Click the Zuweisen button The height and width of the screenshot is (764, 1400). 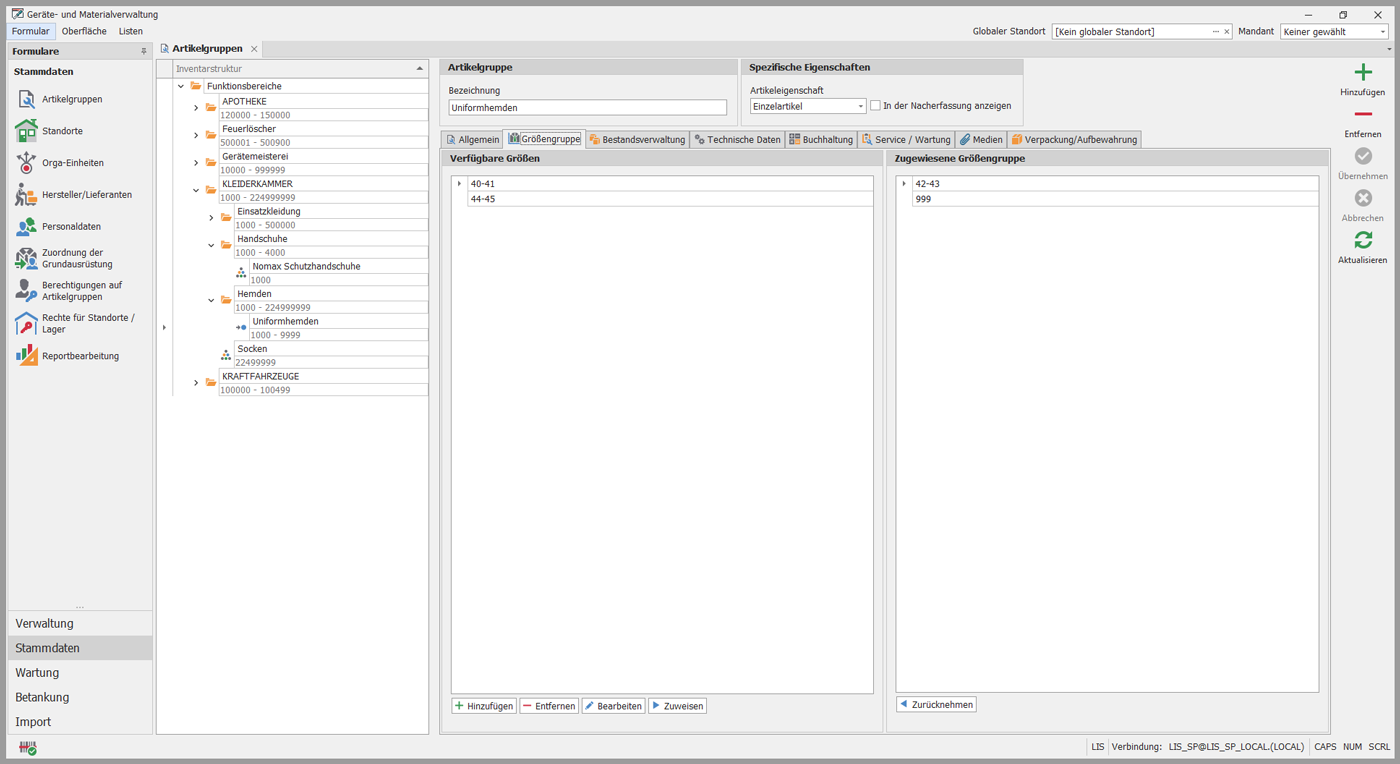677,706
